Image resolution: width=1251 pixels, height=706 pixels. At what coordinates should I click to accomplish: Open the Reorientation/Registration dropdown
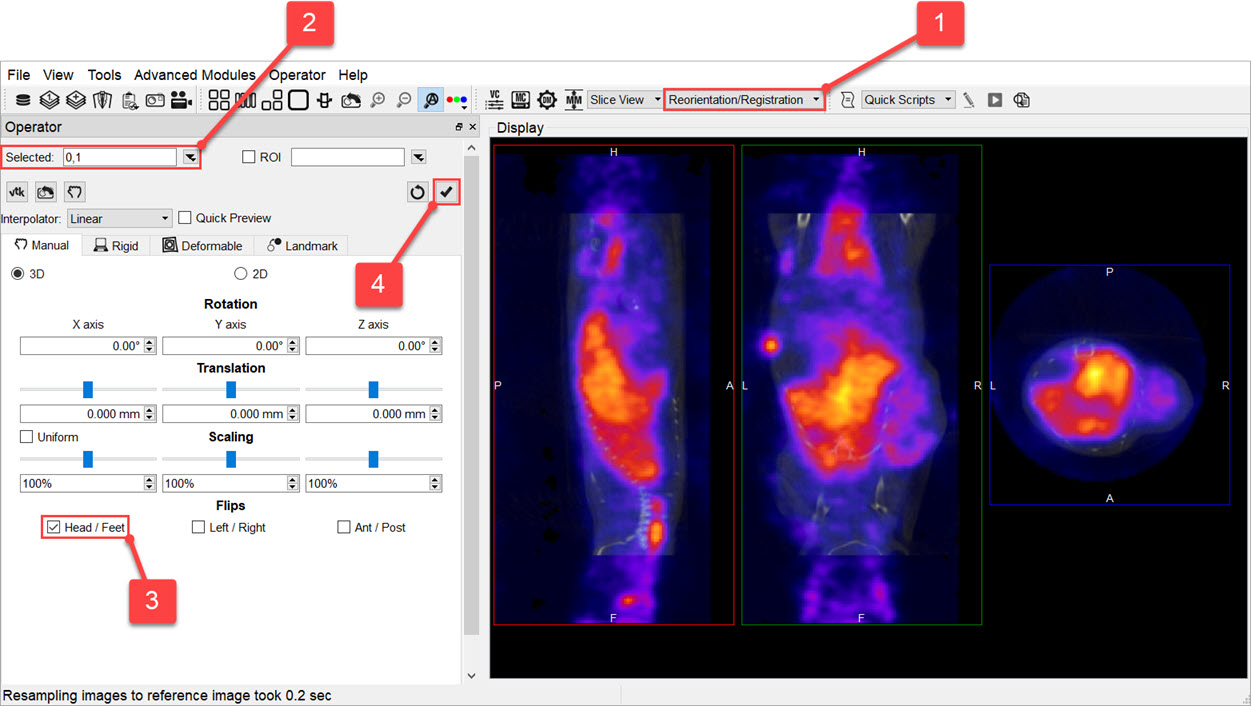coord(744,100)
